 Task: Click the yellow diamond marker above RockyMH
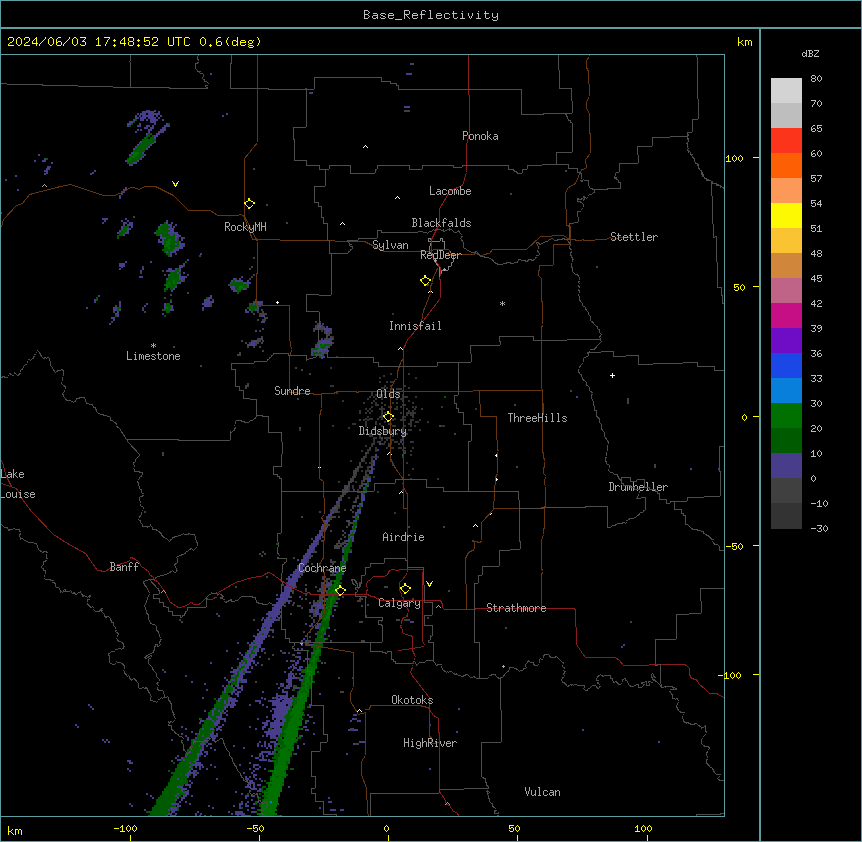250,204
